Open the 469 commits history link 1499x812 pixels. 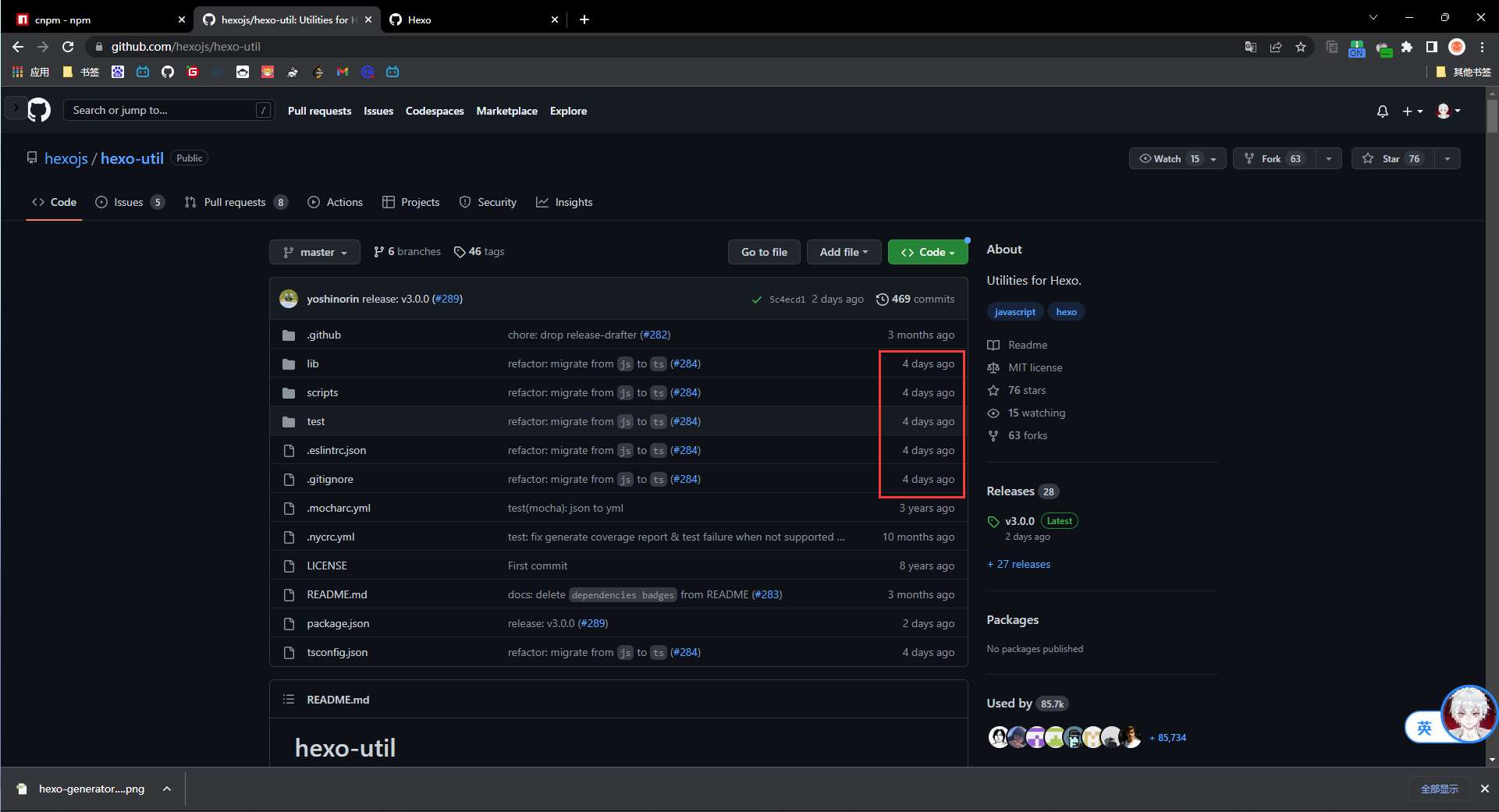pyautogui.click(x=915, y=299)
